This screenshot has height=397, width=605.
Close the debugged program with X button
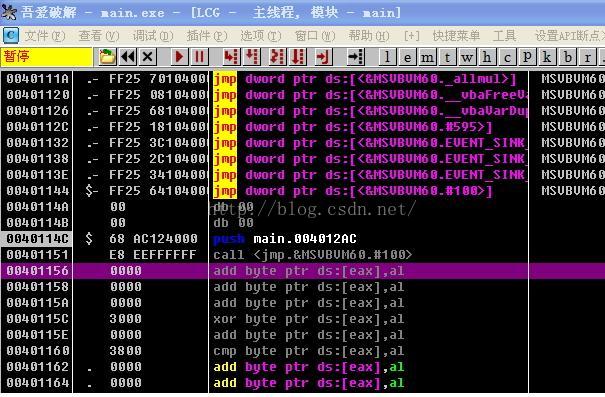click(147, 57)
